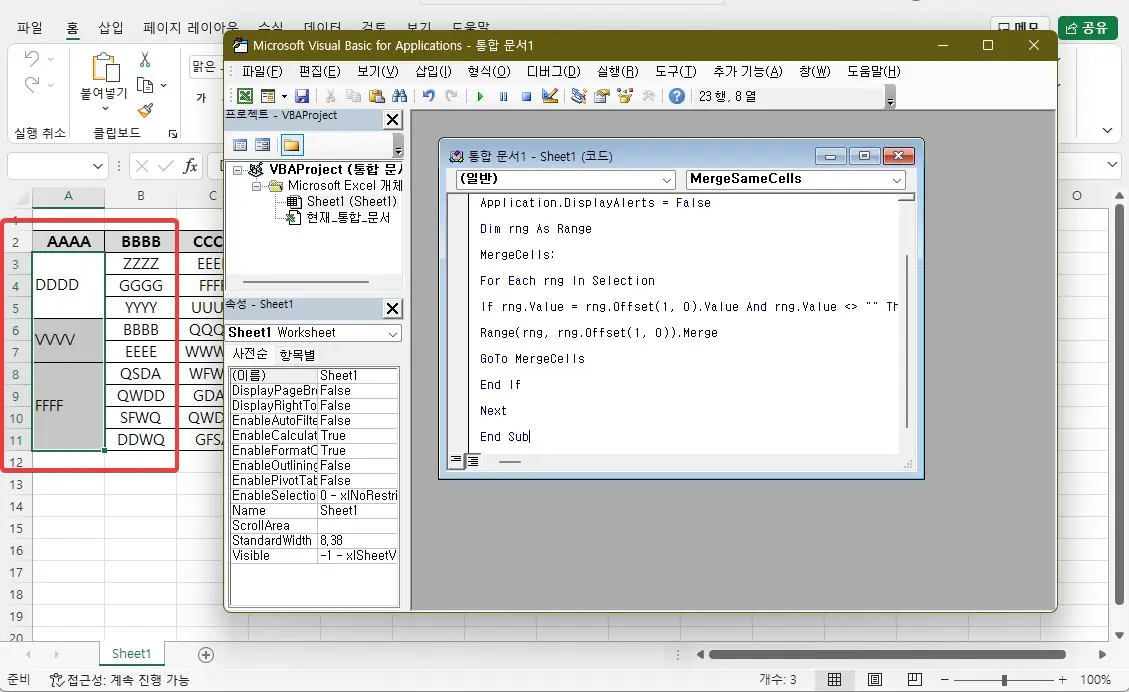Open the (일반) object dropdown in code window
Viewport: 1129px width, 692px height.
[x=667, y=179]
